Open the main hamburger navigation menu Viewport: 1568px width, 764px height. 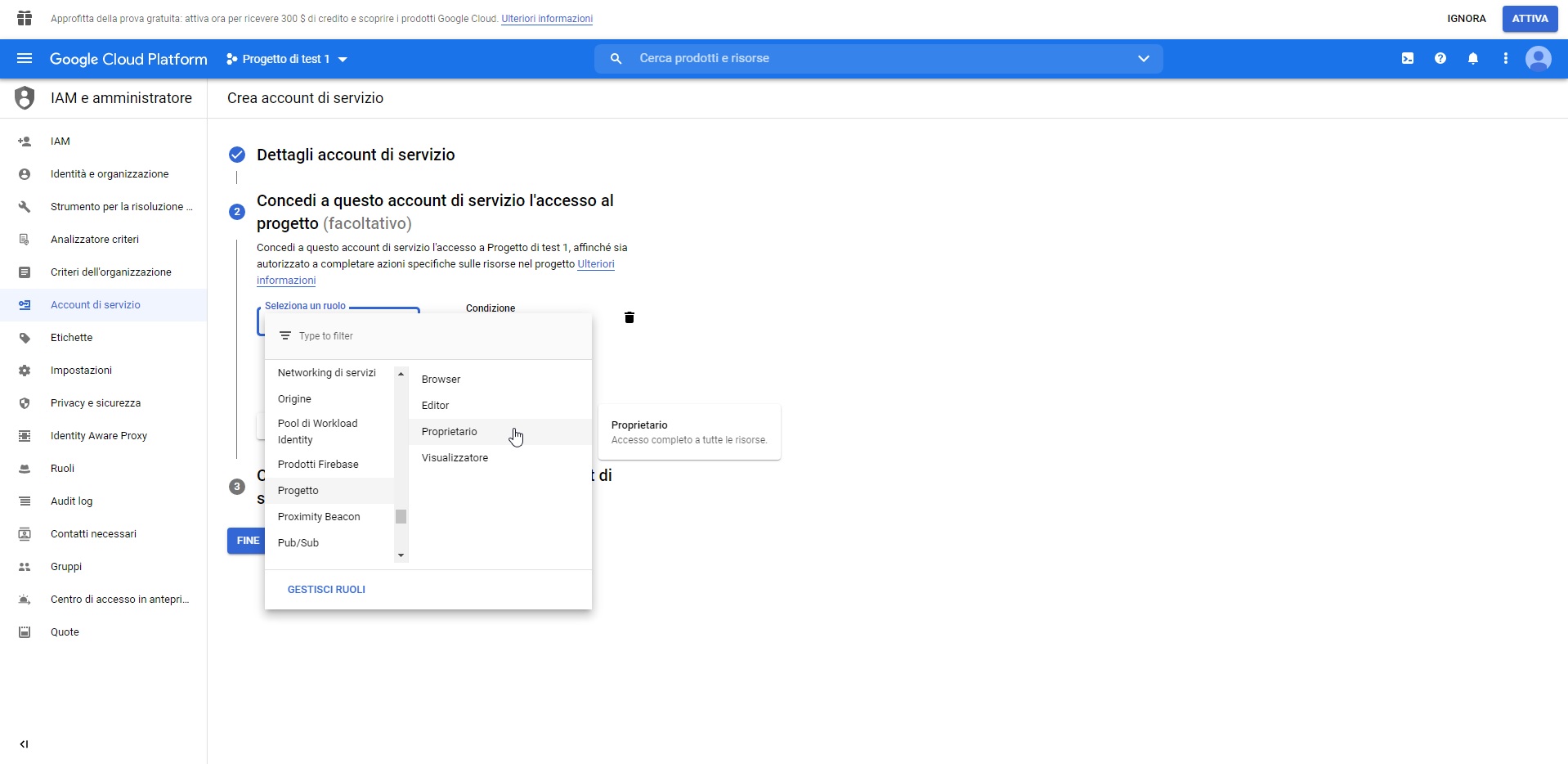click(x=25, y=59)
